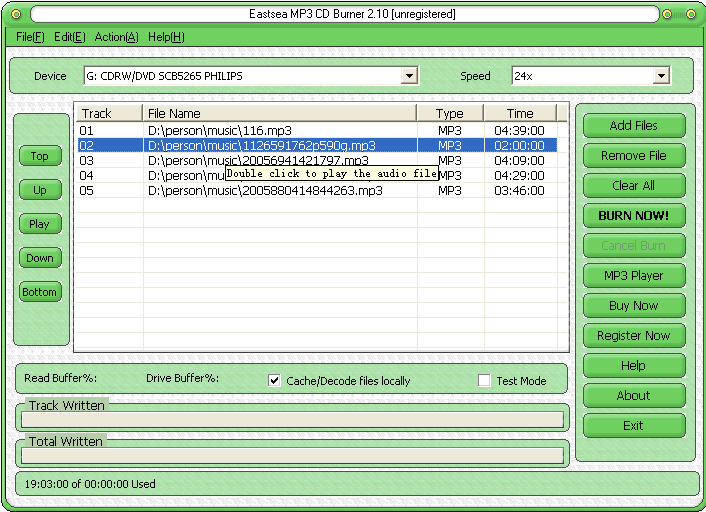This screenshot has height=512, width=706.
Task: Sort by Time column header
Action: click(520, 113)
